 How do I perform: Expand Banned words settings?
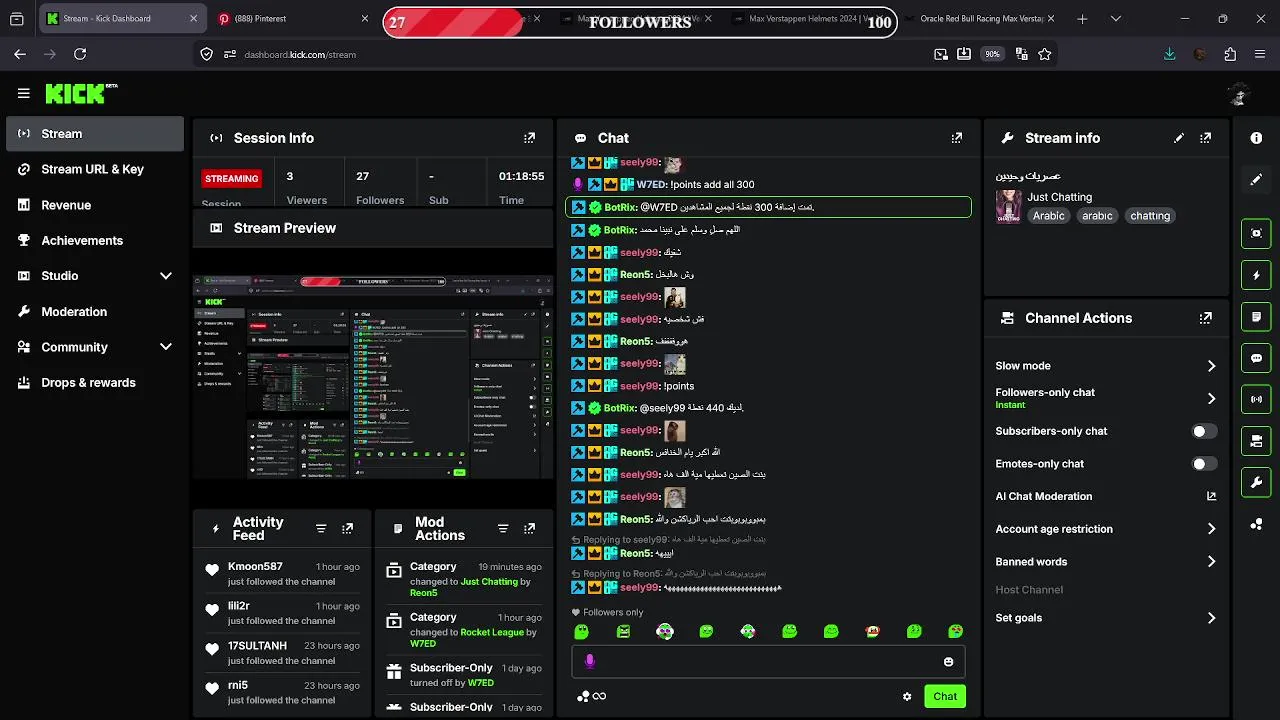tap(1211, 562)
